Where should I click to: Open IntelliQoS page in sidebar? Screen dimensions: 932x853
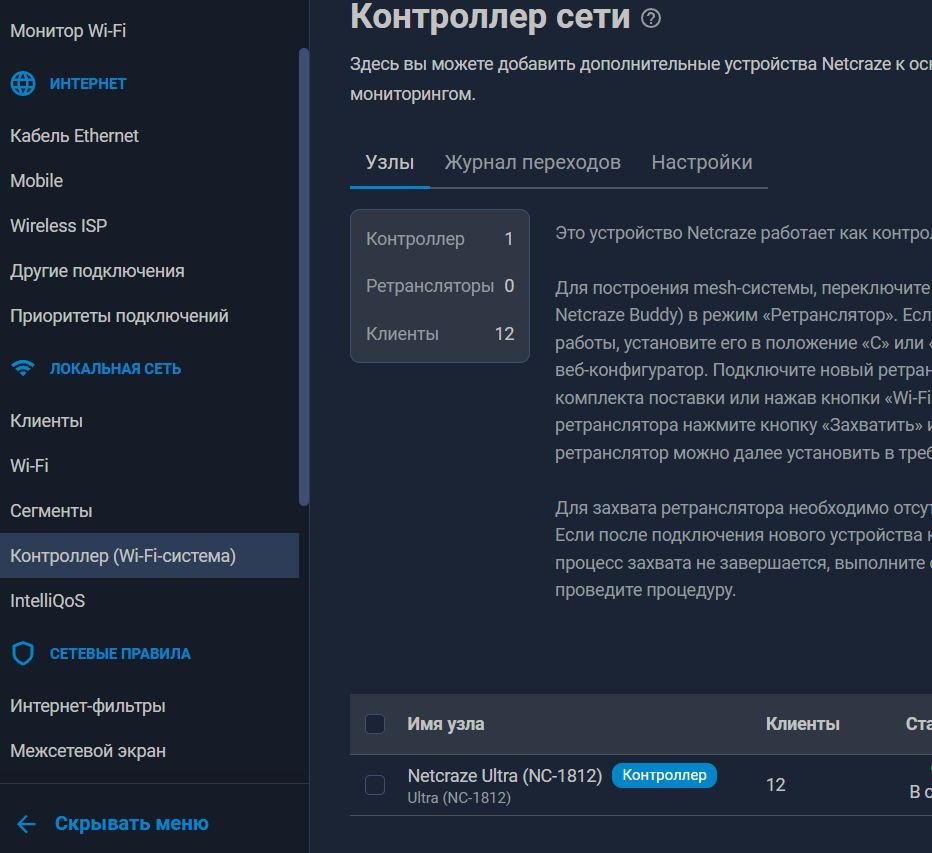[48, 601]
